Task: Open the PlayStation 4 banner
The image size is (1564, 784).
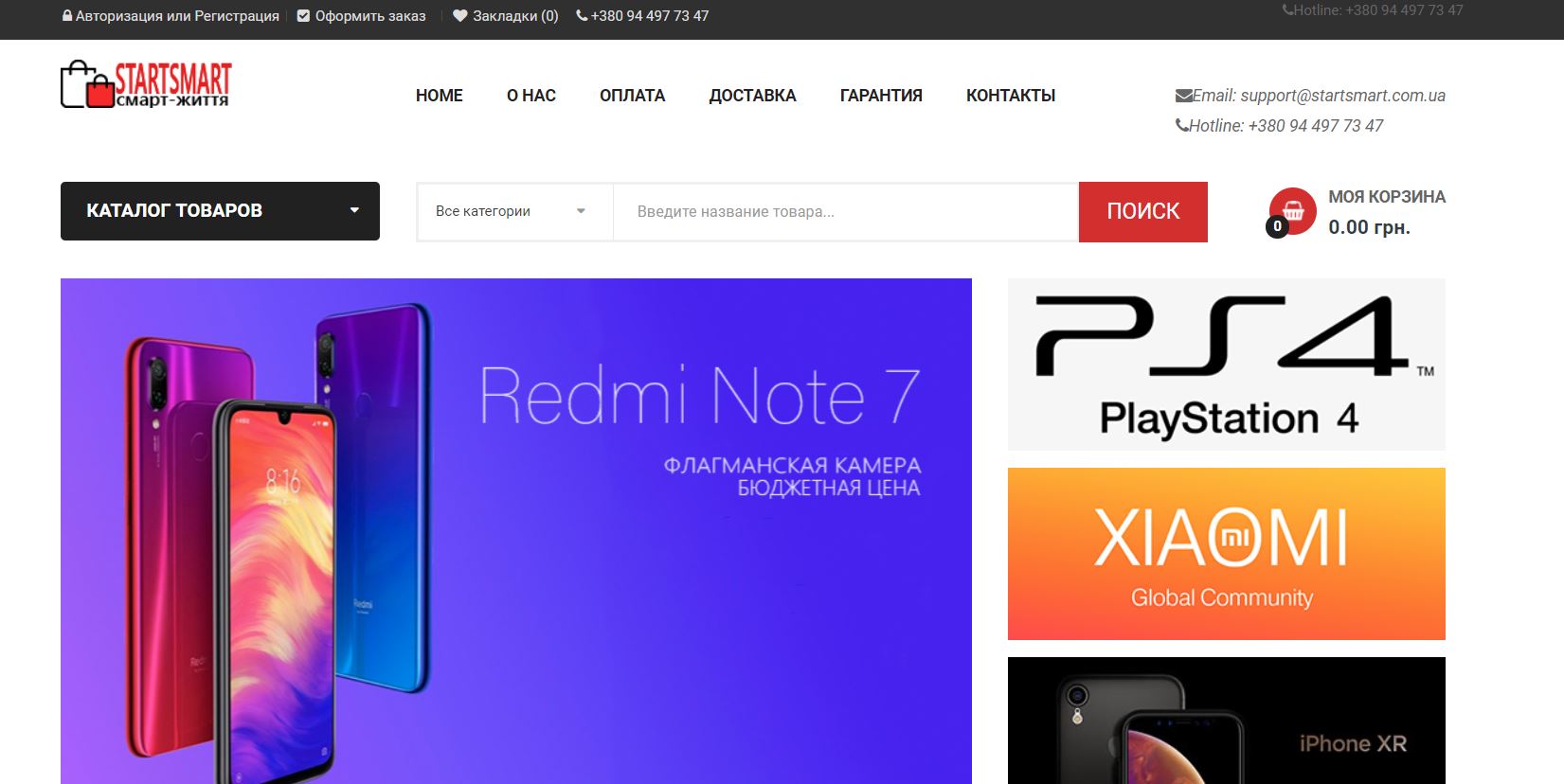Action: point(1227,365)
